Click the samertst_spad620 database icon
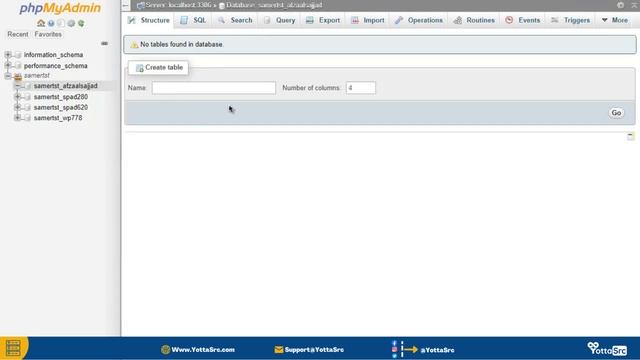The width and height of the screenshot is (640, 360). pos(28,107)
